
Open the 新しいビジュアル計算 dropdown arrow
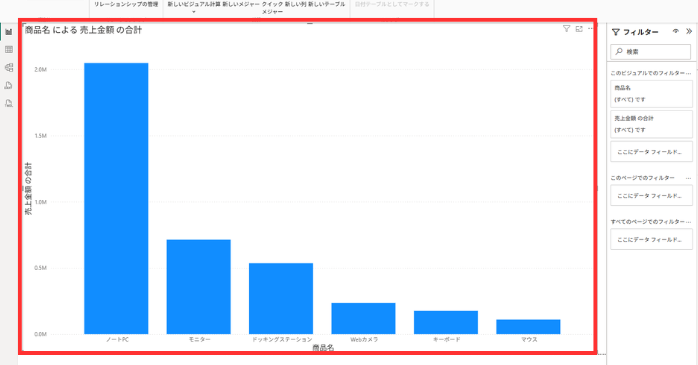coord(194,12)
